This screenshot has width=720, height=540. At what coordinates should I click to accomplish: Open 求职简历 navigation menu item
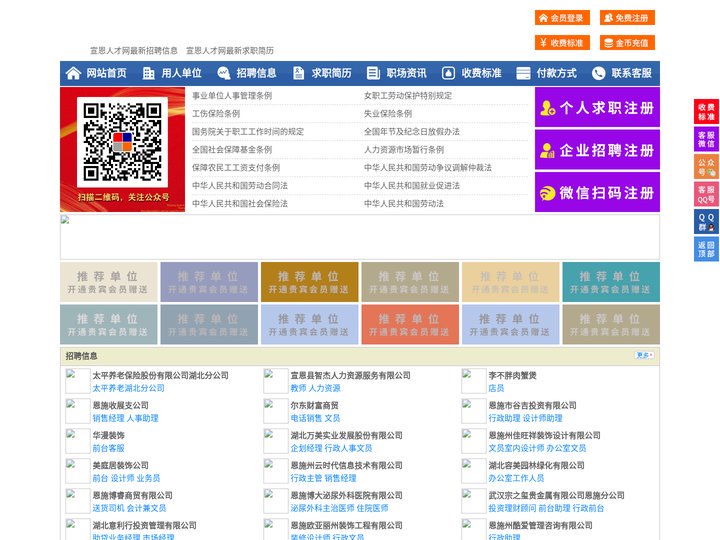332,73
